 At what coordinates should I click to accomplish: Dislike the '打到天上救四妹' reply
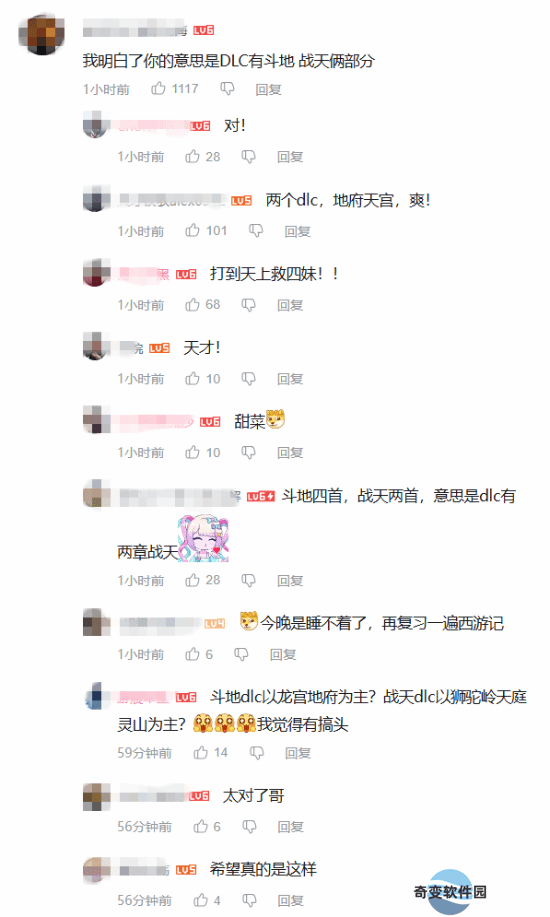tap(249, 305)
